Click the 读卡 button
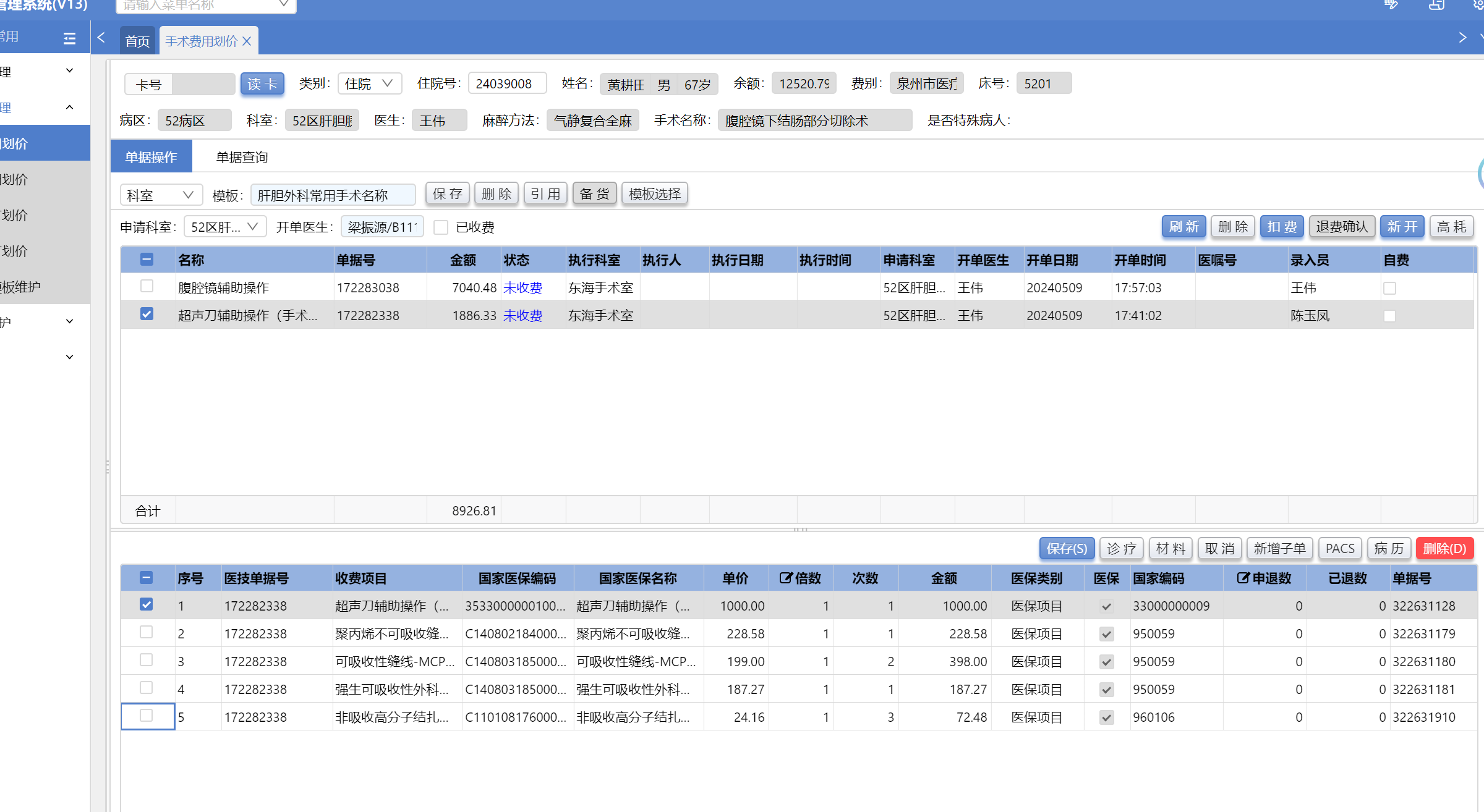Image resolution: width=1484 pixels, height=812 pixels. pyautogui.click(x=262, y=84)
